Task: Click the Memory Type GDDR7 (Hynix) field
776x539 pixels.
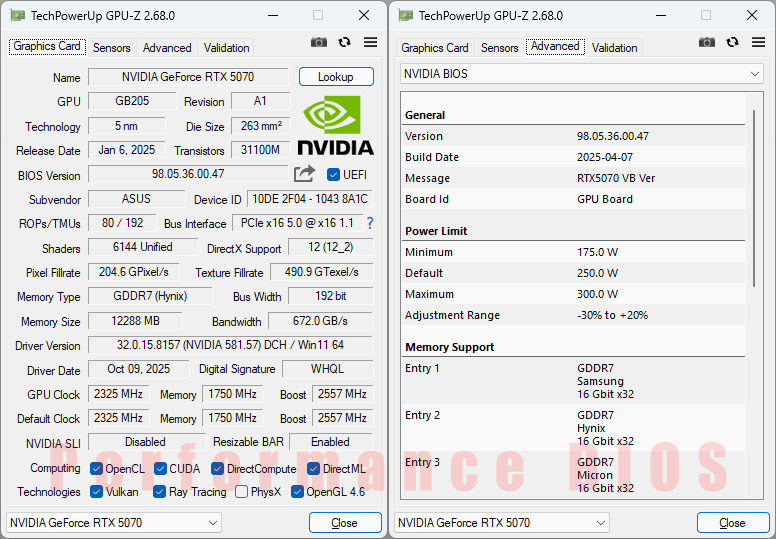Action: [x=150, y=296]
